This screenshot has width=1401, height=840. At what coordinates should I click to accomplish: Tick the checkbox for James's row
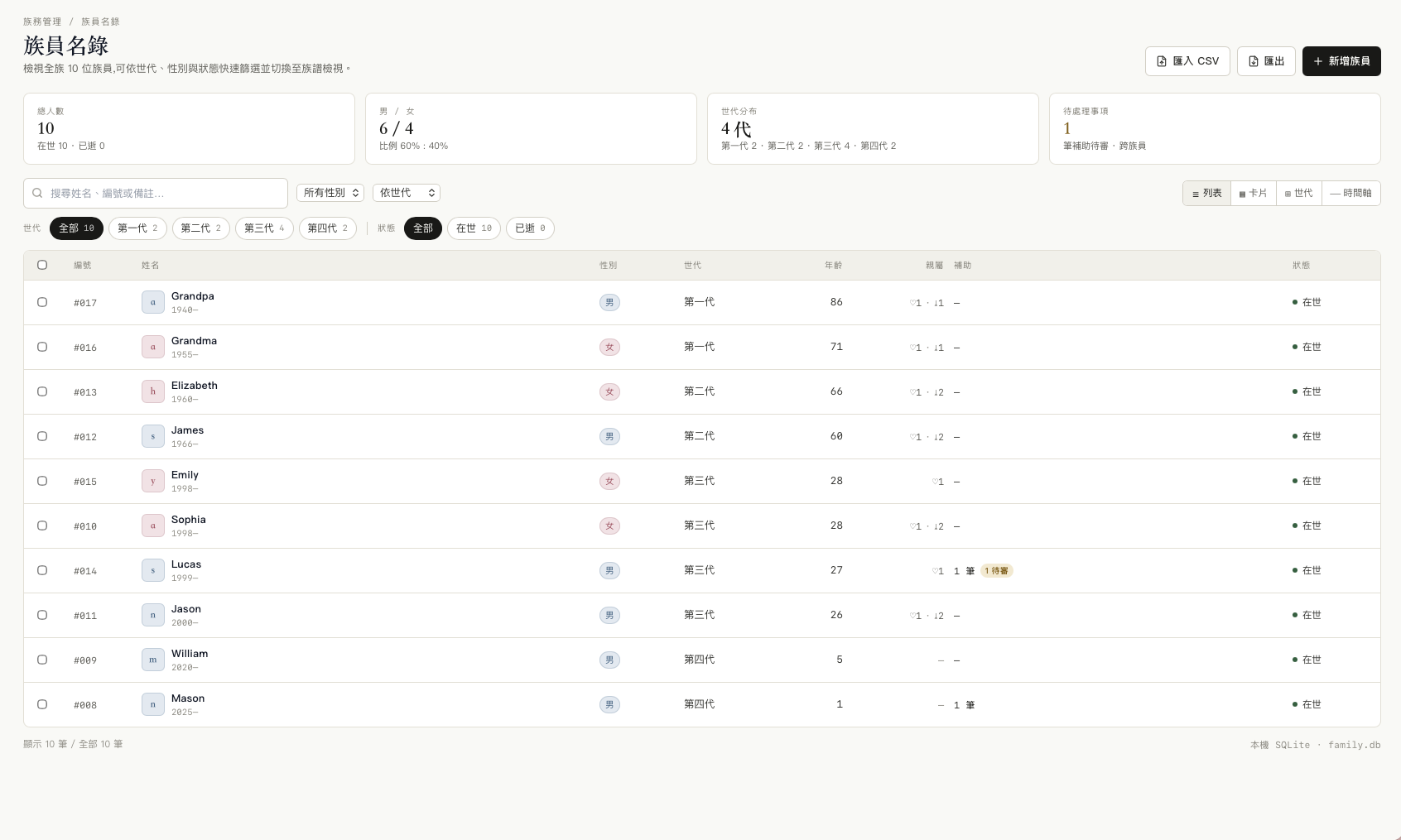pos(42,436)
